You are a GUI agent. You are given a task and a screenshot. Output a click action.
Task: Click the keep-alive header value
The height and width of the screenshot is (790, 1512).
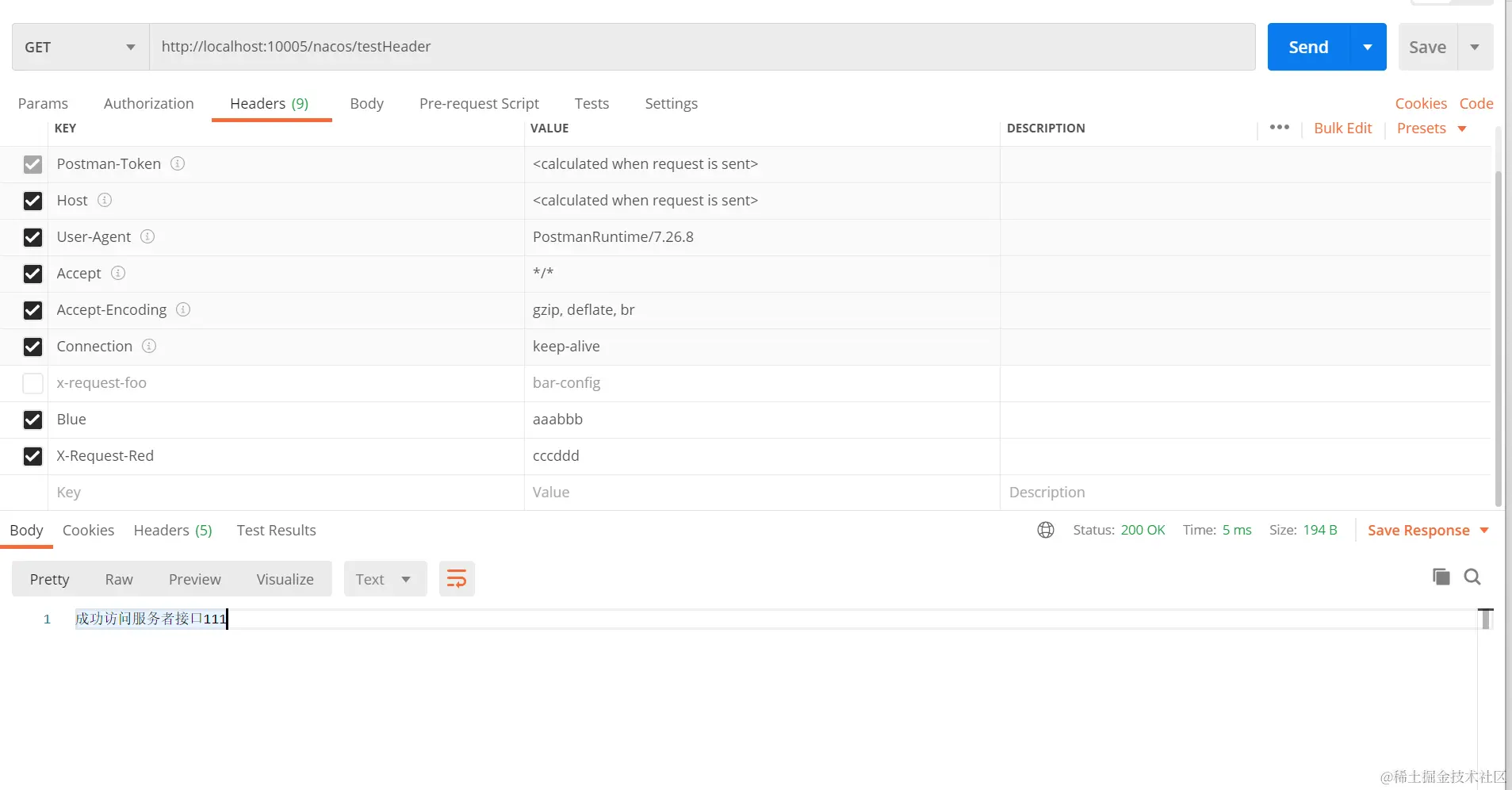pyautogui.click(x=761, y=346)
